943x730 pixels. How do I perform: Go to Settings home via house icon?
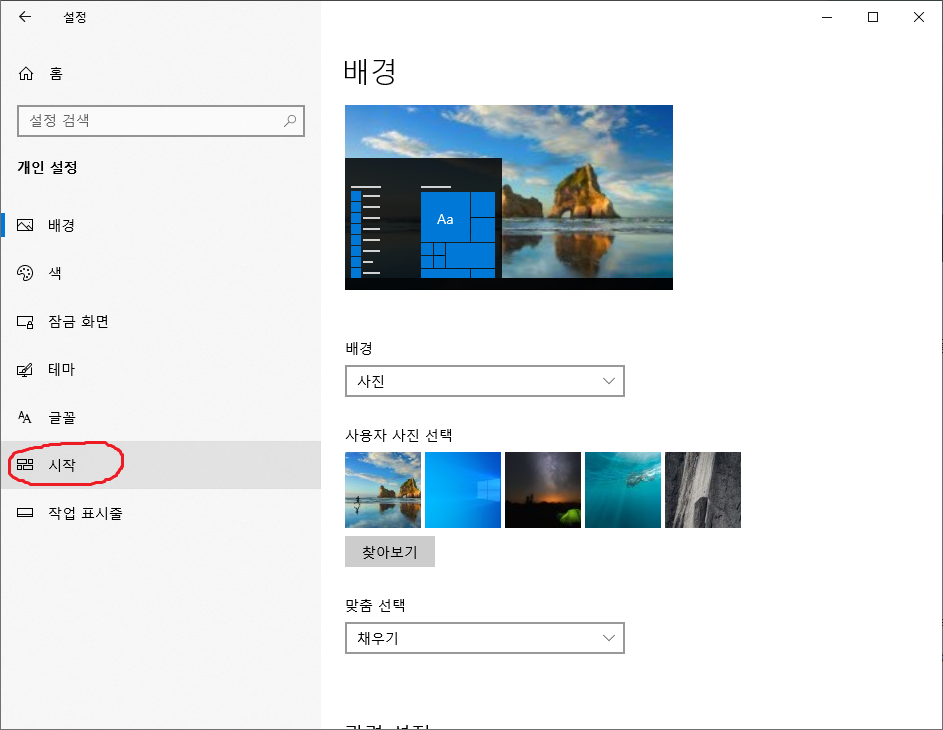(26, 74)
